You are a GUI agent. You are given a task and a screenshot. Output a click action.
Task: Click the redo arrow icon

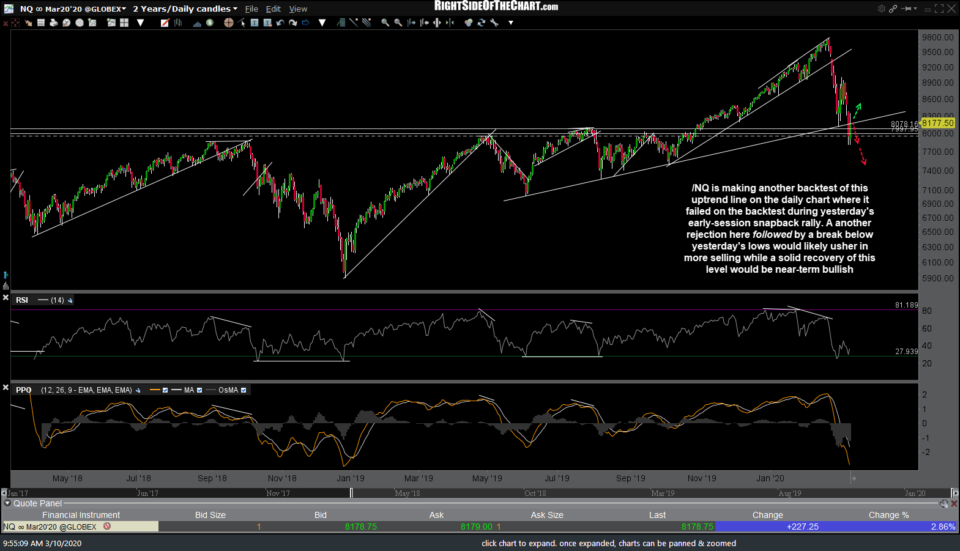pos(293,23)
